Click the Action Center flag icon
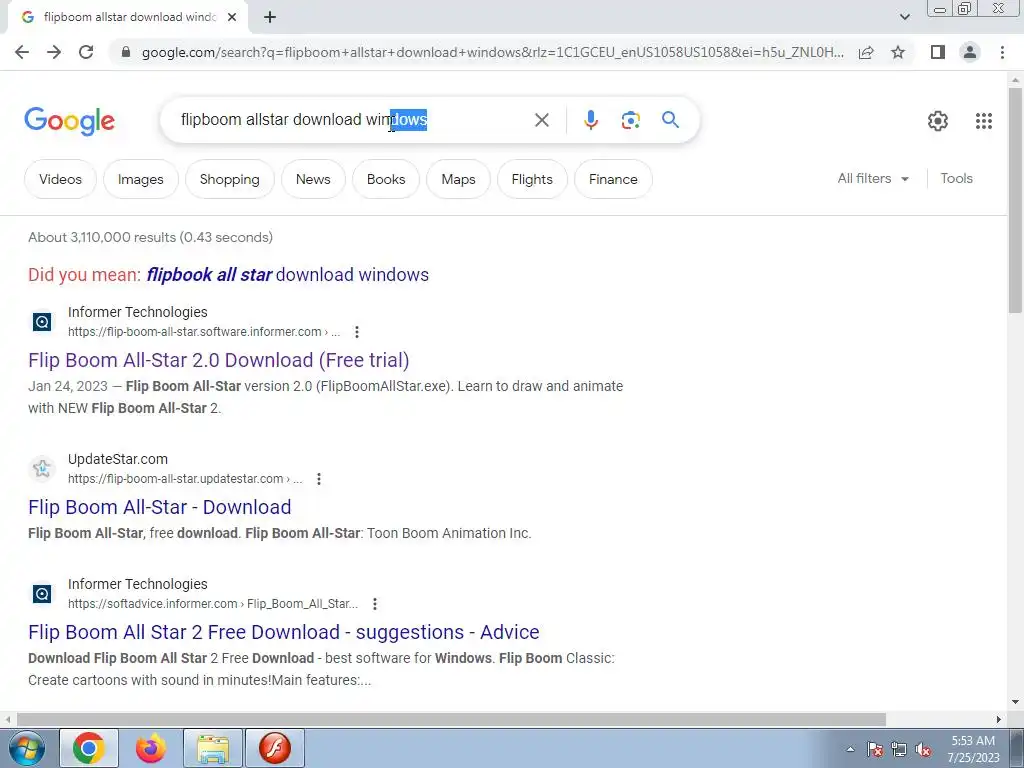Viewport: 1024px width, 768px height. click(875, 749)
